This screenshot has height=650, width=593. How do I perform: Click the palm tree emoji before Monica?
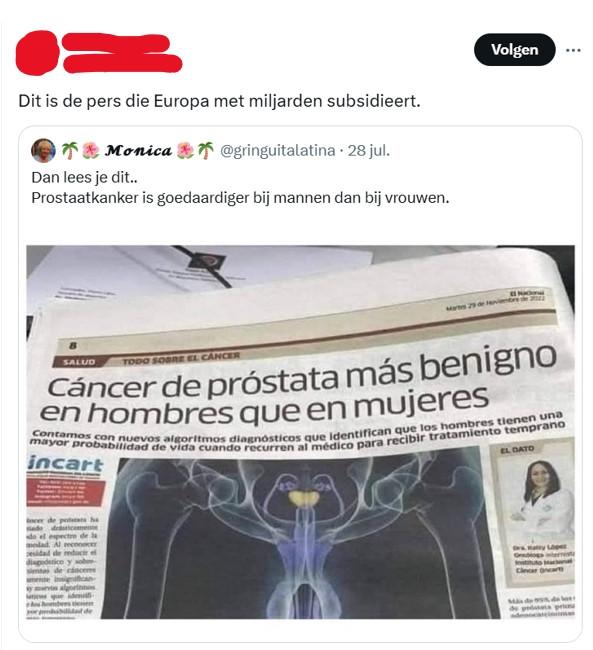tap(70, 150)
